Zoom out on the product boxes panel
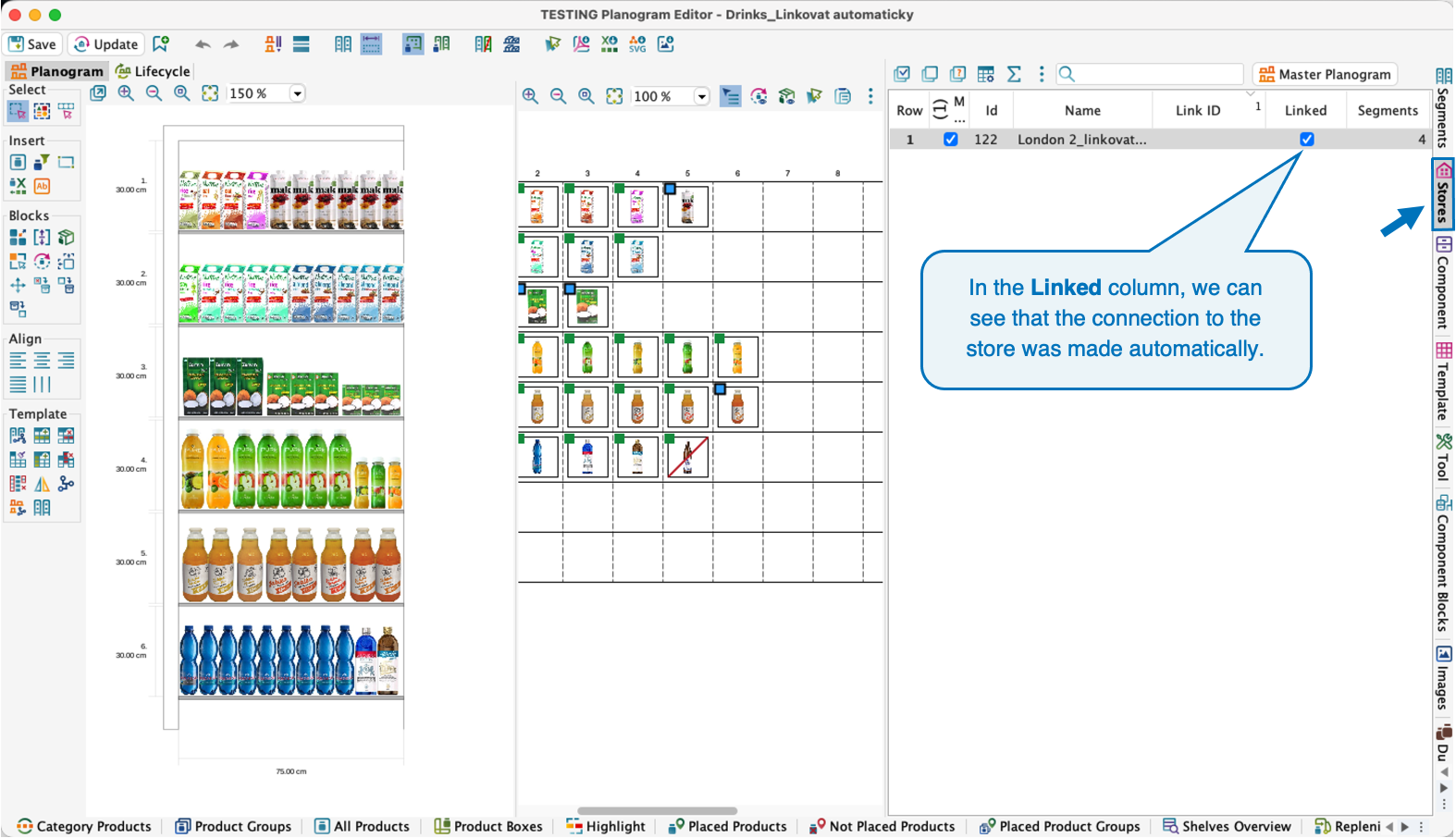Image resolution: width=1456 pixels, height=838 pixels. click(x=558, y=96)
